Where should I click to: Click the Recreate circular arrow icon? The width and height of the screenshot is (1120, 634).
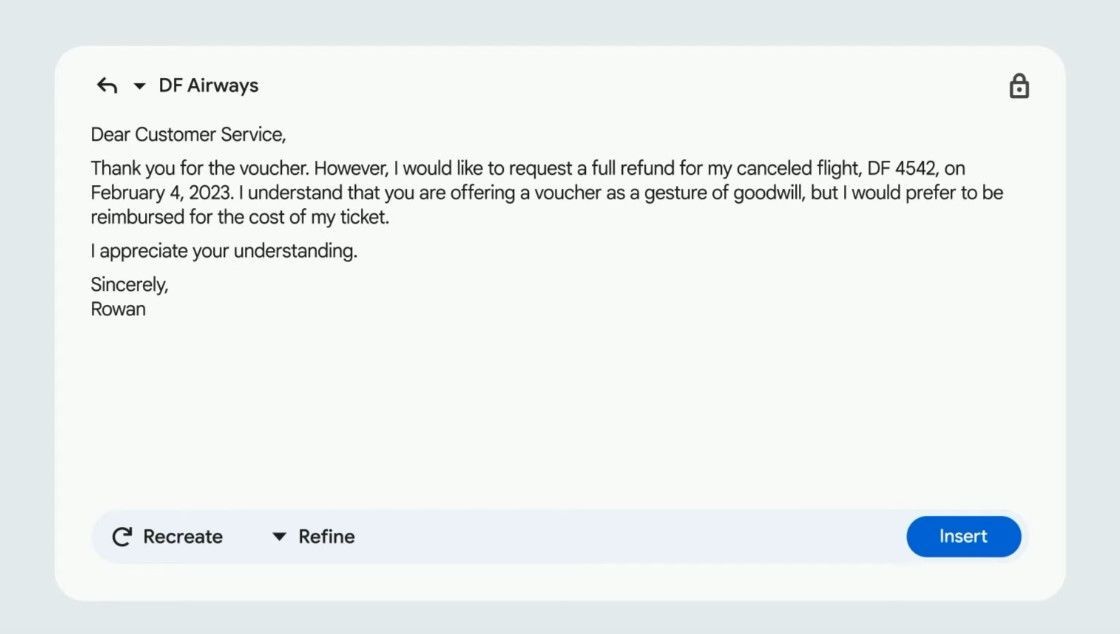(122, 537)
